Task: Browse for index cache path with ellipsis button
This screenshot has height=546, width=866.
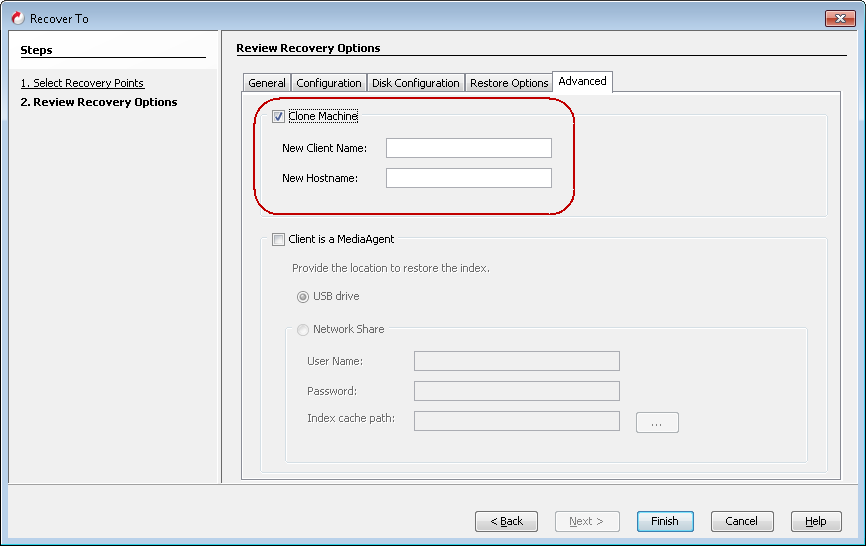Action: [657, 423]
